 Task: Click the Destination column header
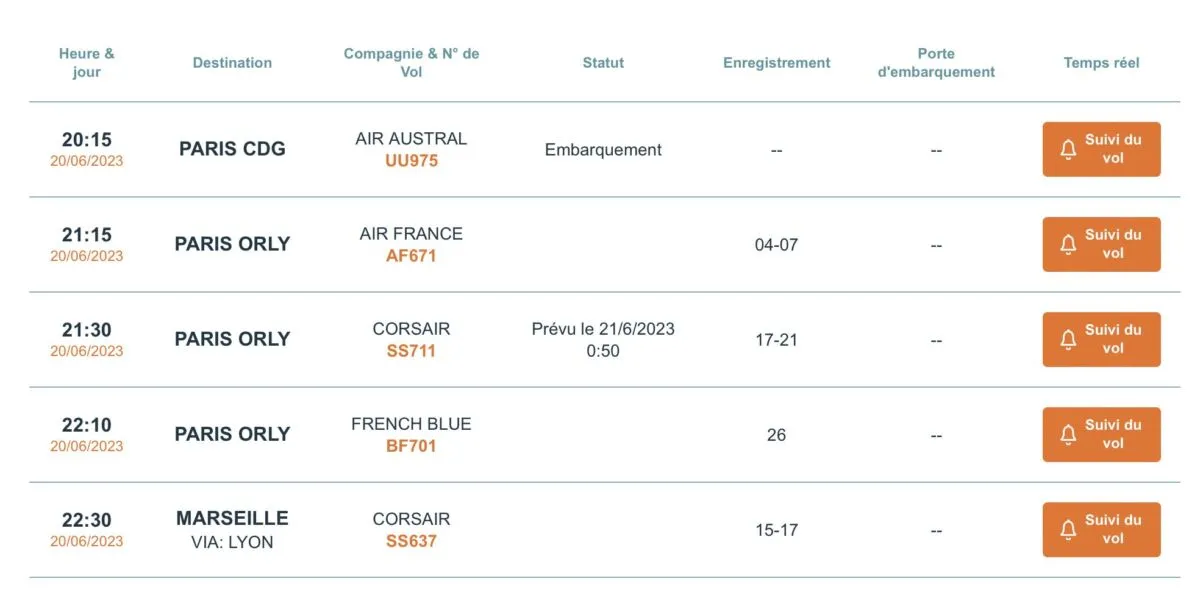pyautogui.click(x=232, y=63)
